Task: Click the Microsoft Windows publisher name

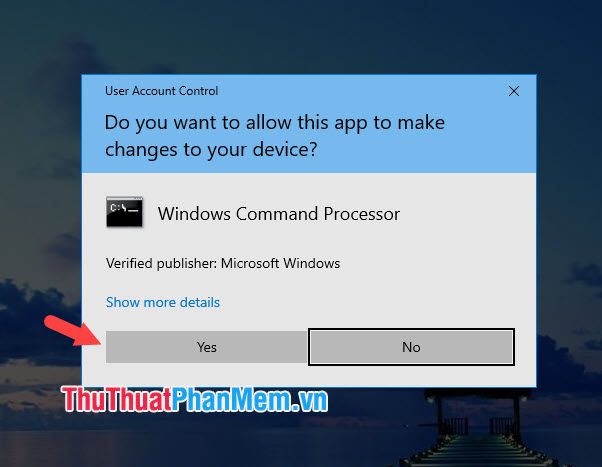Action: click(280, 263)
